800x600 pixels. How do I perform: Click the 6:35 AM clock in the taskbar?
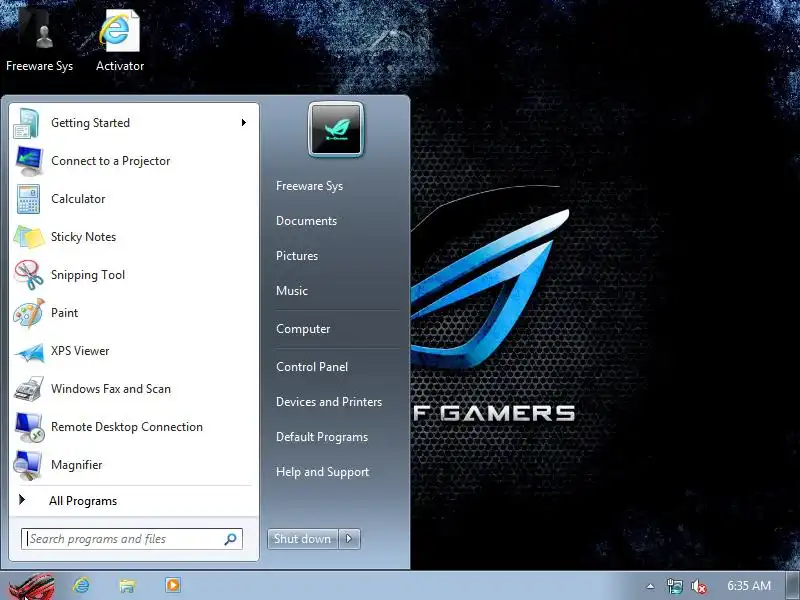[x=748, y=586]
